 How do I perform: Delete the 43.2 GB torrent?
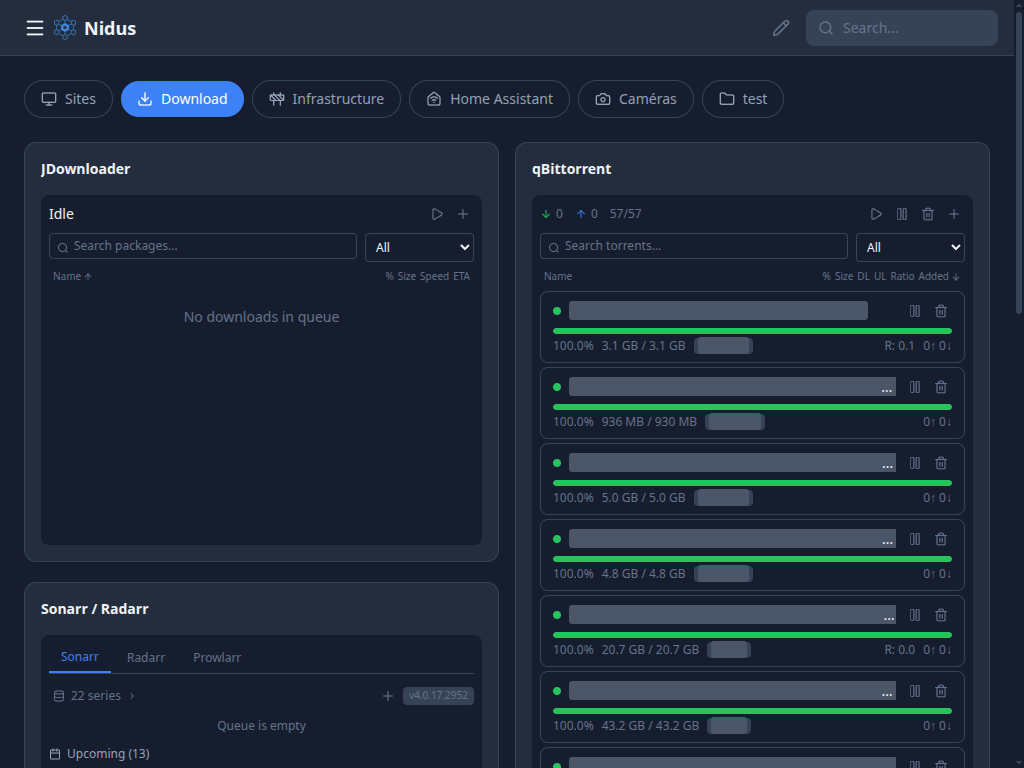[x=941, y=691]
